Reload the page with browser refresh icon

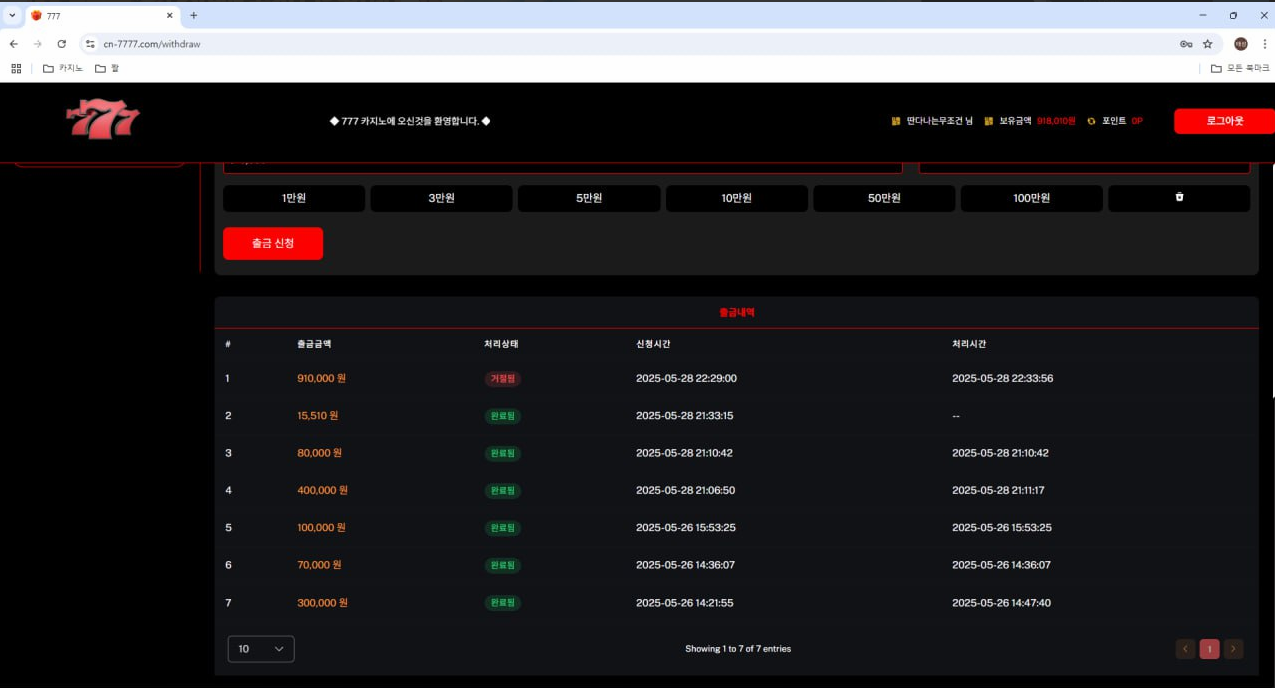click(x=62, y=44)
